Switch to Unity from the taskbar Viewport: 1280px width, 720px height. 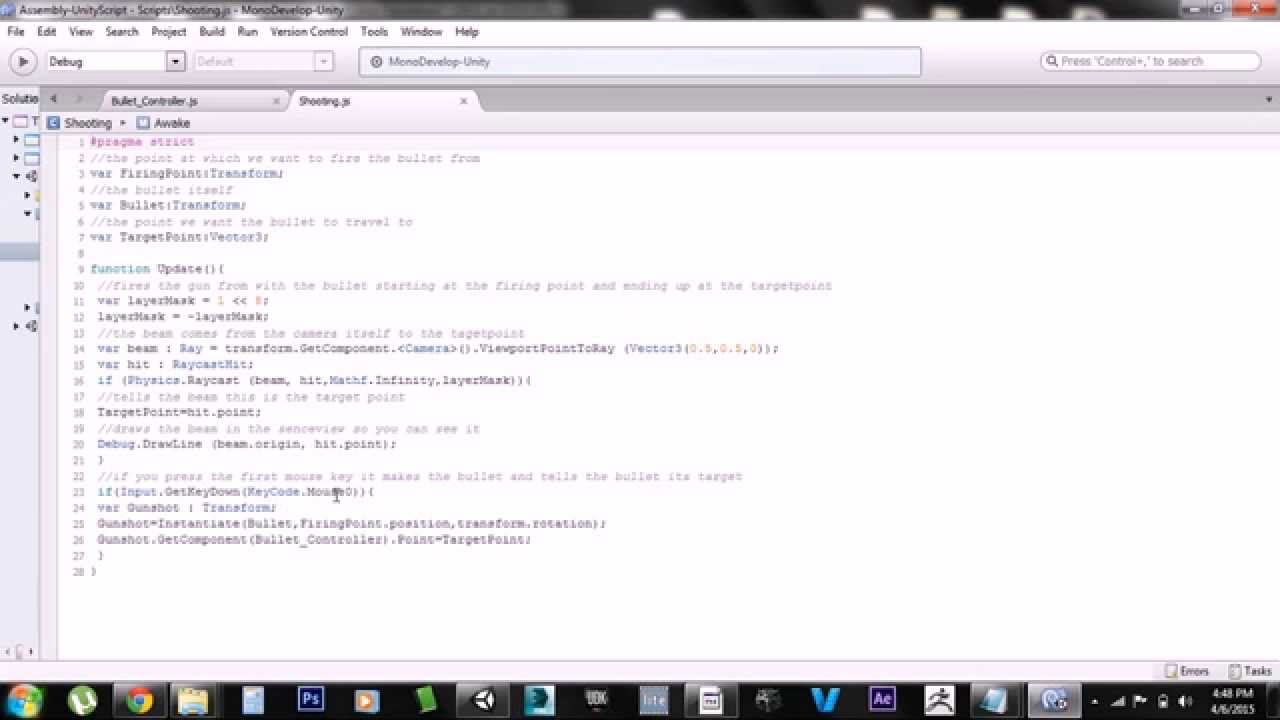483,700
